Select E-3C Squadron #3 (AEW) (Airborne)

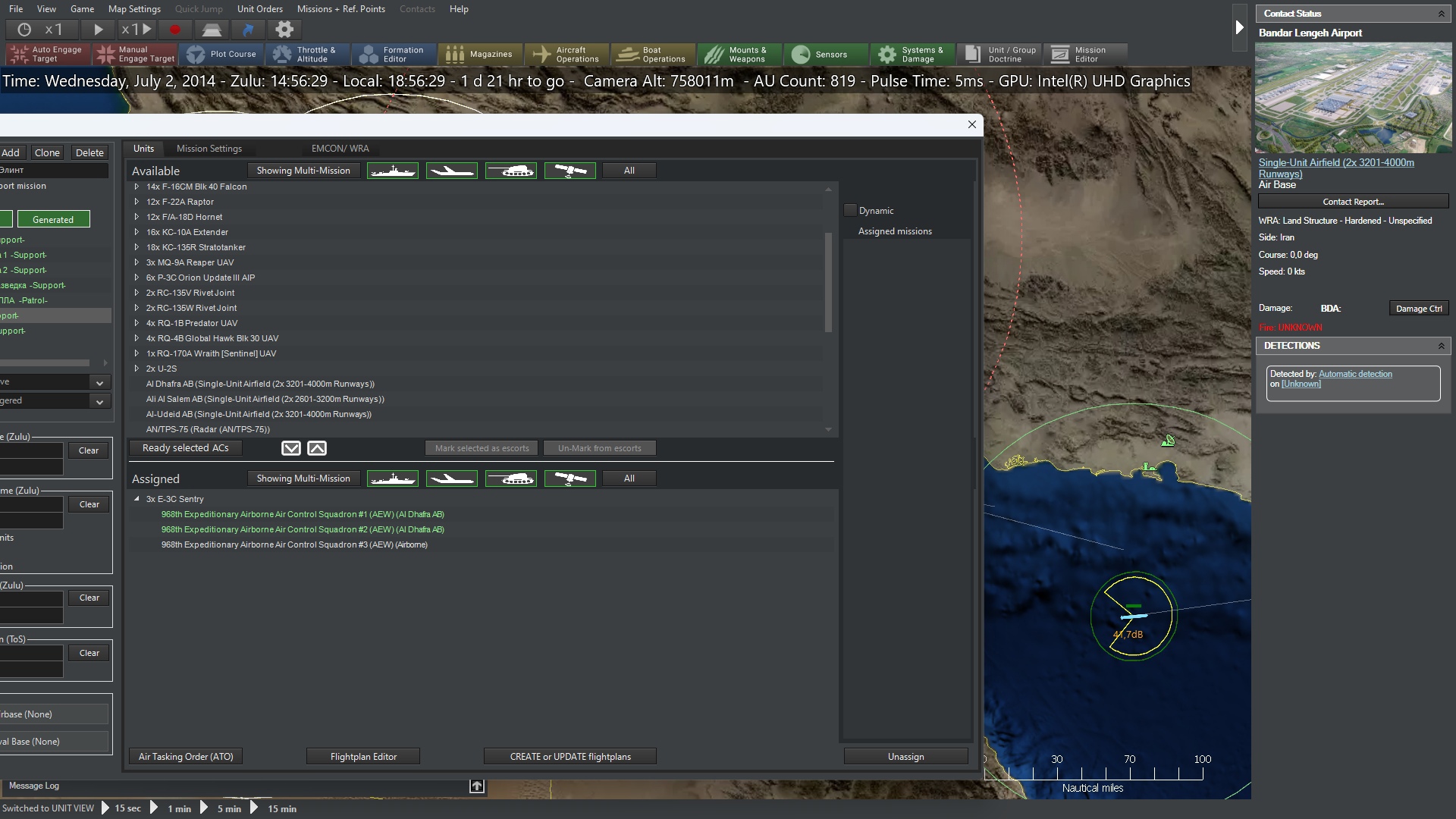click(294, 544)
